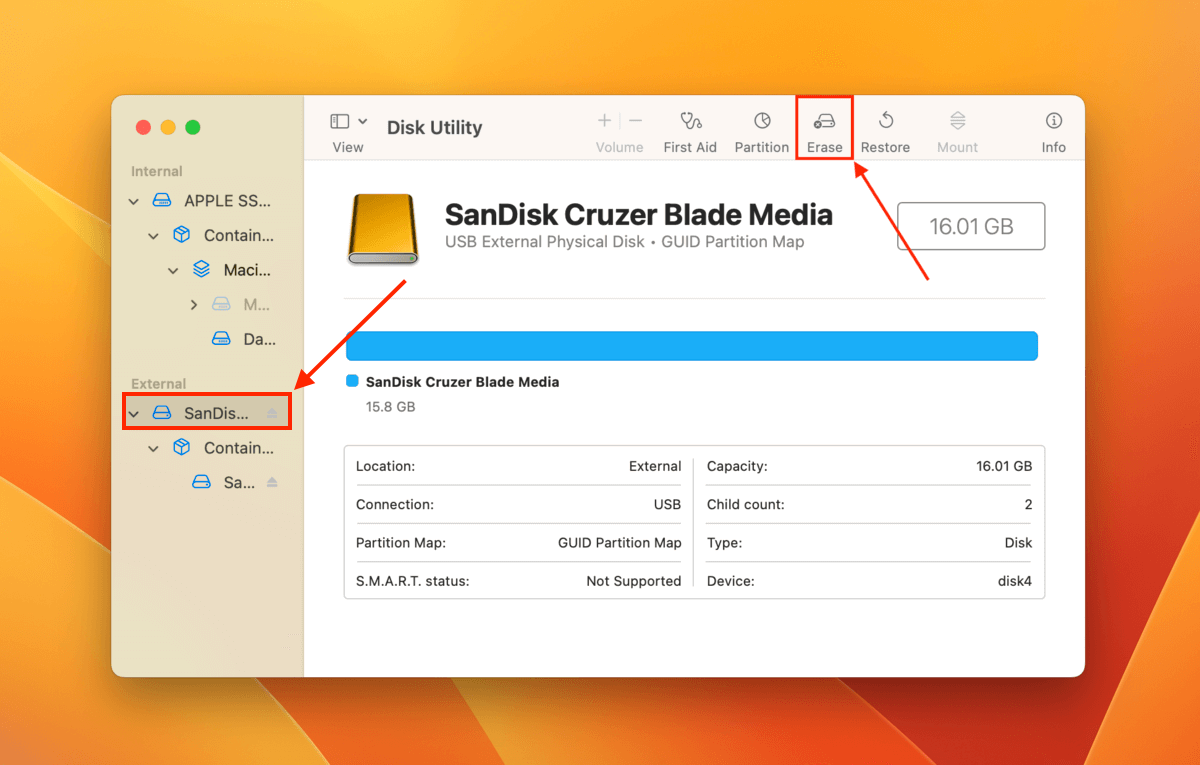This screenshot has height=765, width=1200.
Task: Show disk Info panel
Action: pyautogui.click(x=1054, y=131)
